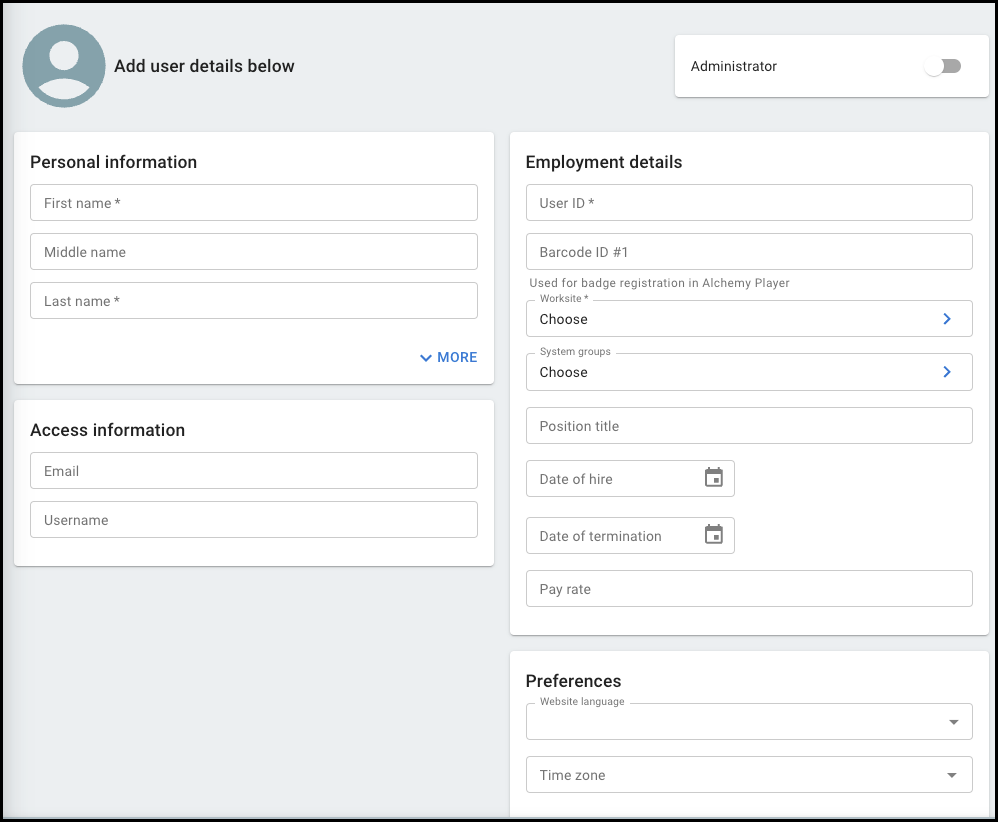Click the Username text box

pyautogui.click(x=253, y=520)
